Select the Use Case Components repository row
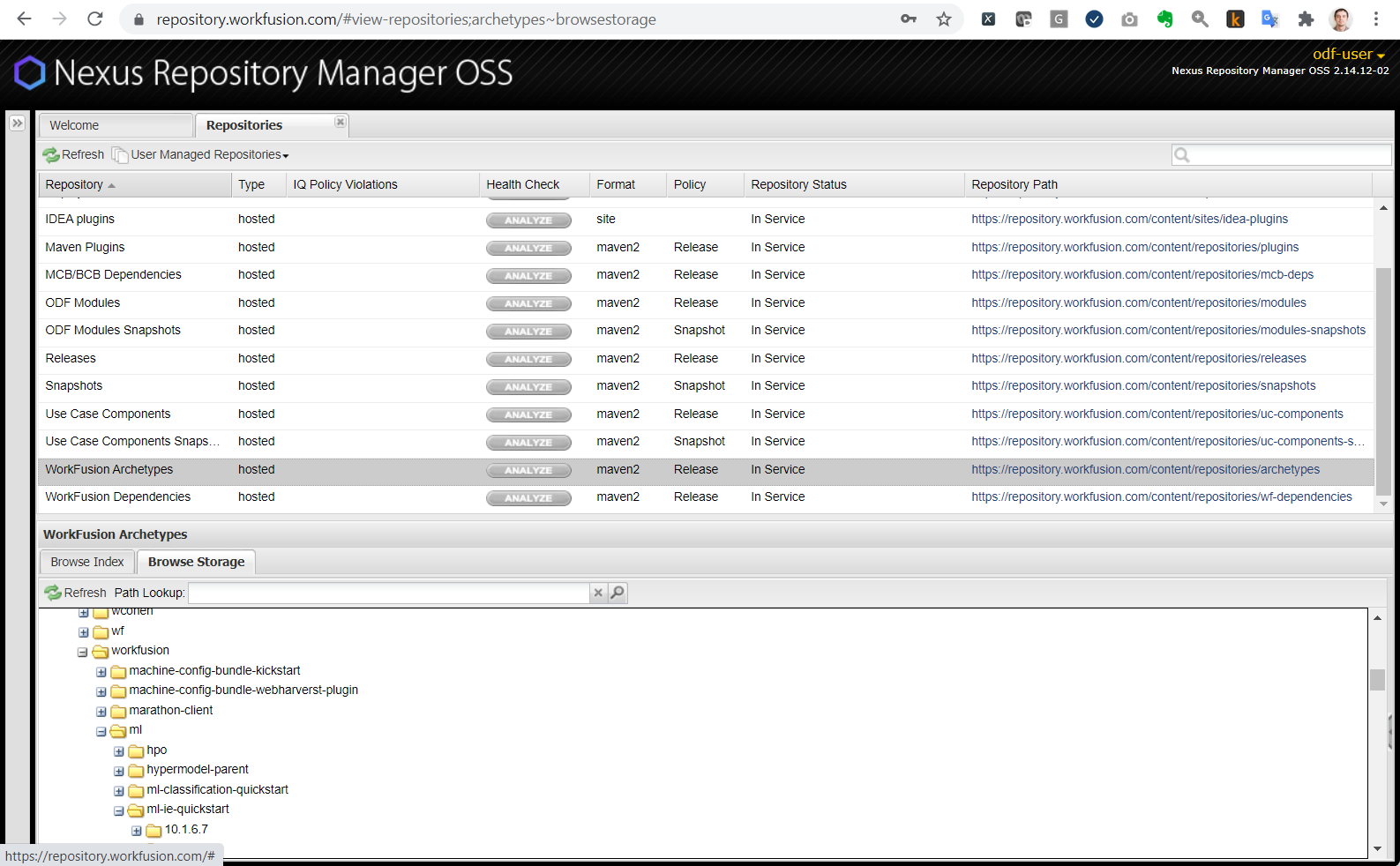The image size is (1400, 866). point(706,414)
